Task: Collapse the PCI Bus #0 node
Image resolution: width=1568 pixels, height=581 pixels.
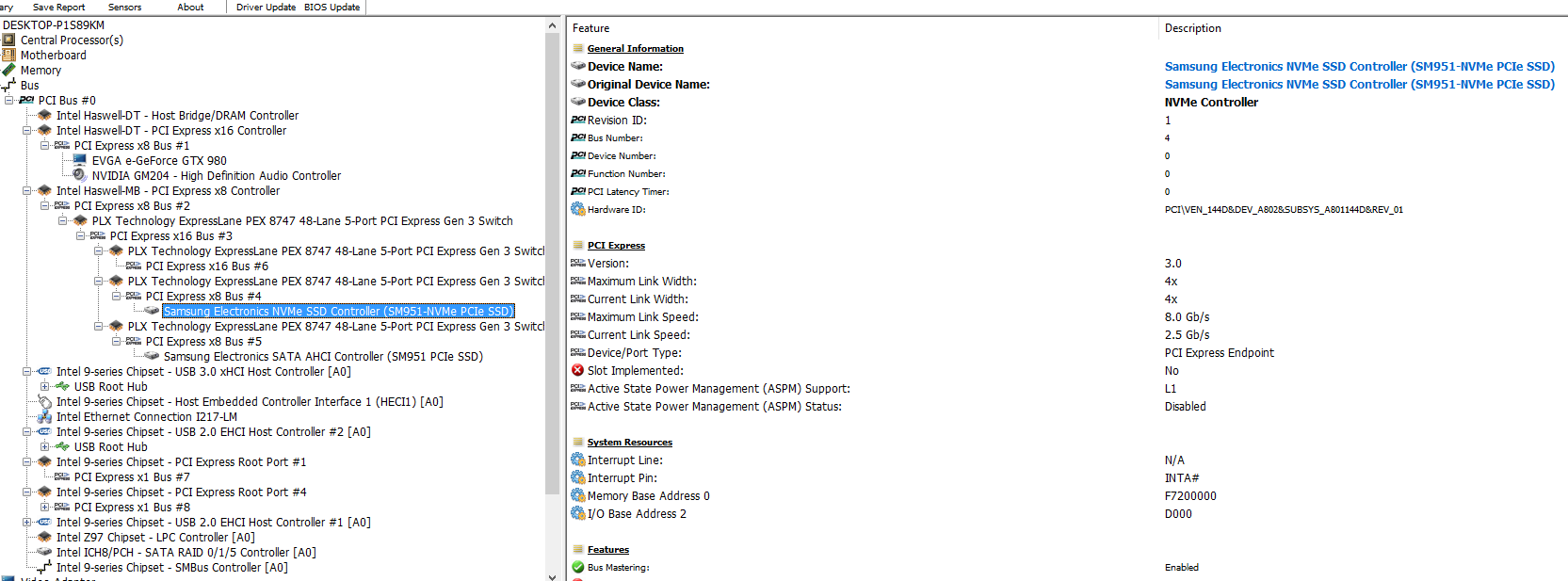Action: tap(9, 101)
